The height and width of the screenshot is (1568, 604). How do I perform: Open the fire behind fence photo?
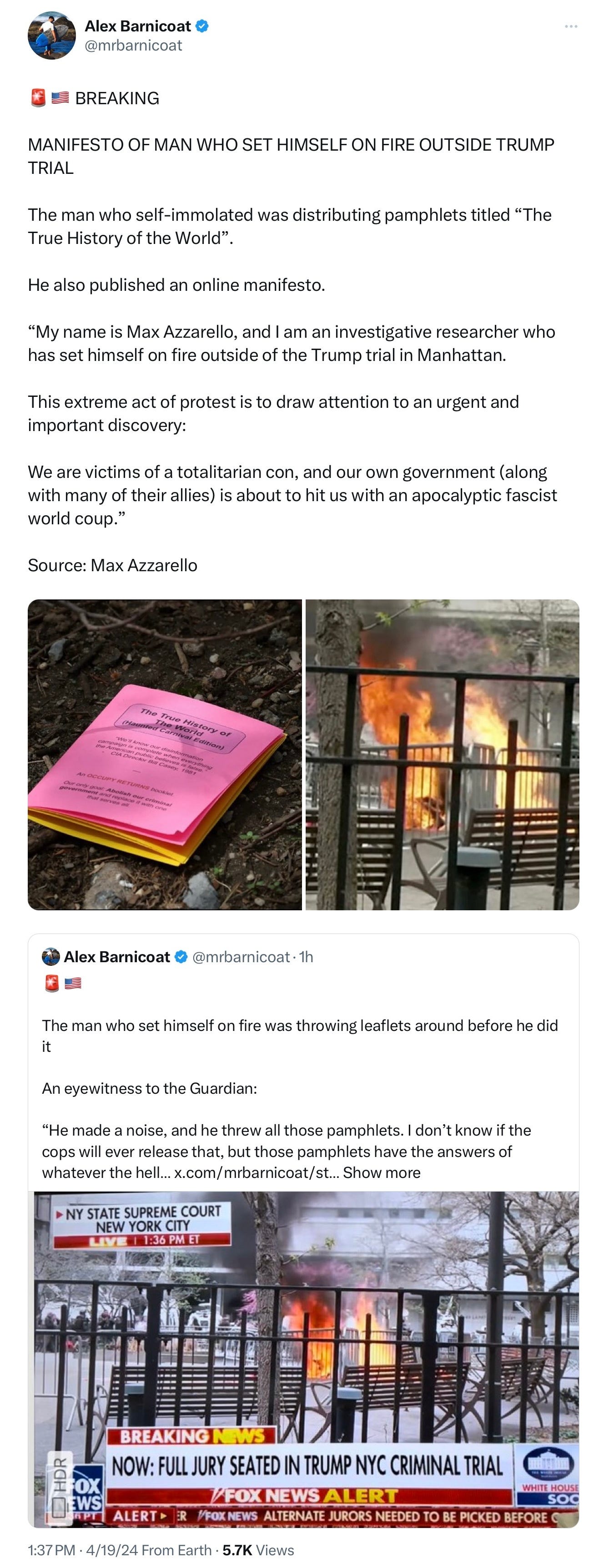click(x=442, y=755)
